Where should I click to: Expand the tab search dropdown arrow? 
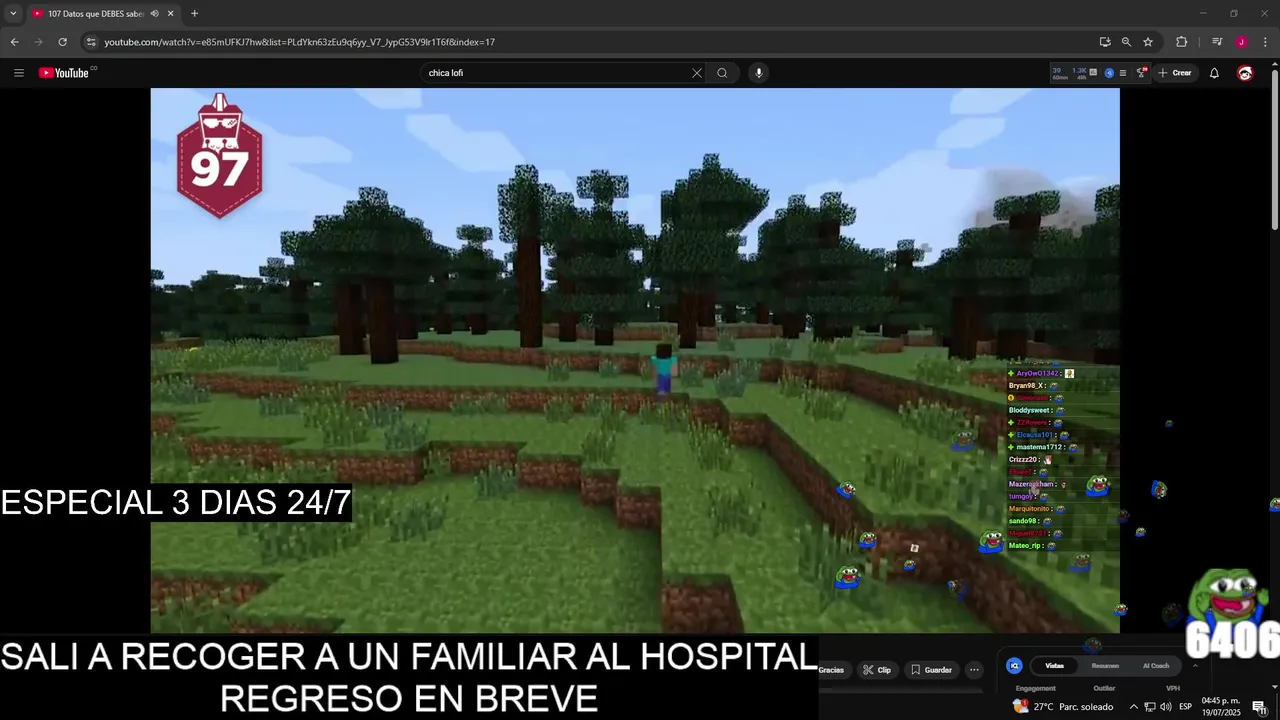tap(13, 14)
